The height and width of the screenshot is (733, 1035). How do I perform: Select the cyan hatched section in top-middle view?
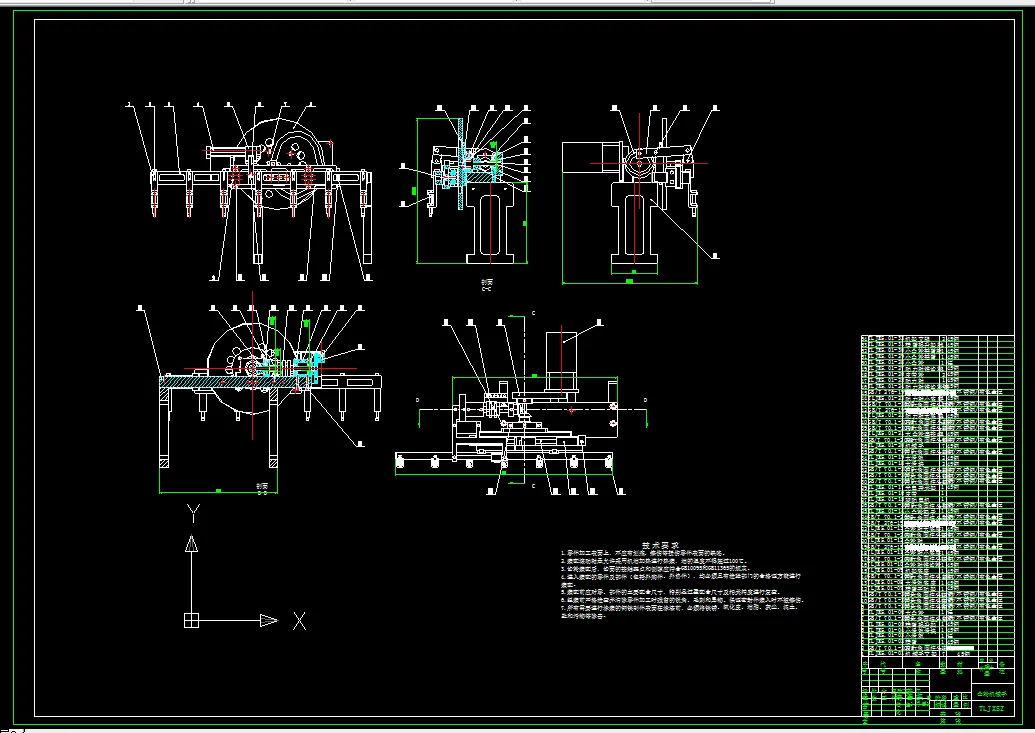(478, 170)
